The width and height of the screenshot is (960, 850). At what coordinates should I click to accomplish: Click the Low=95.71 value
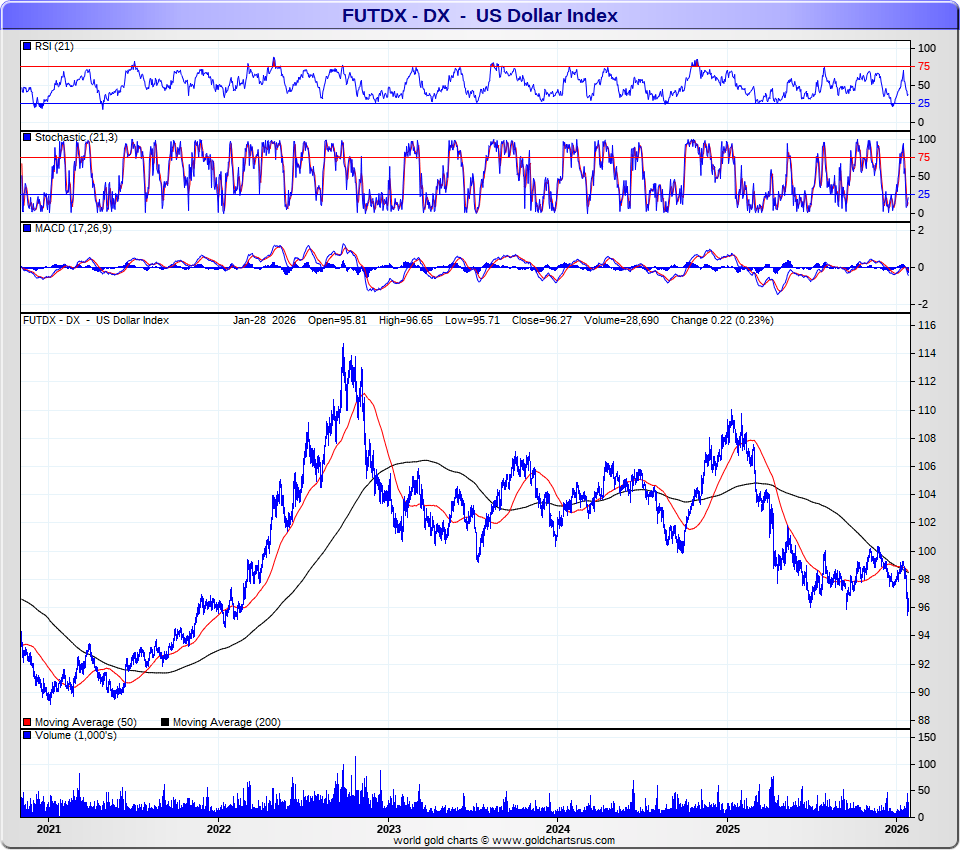472,320
